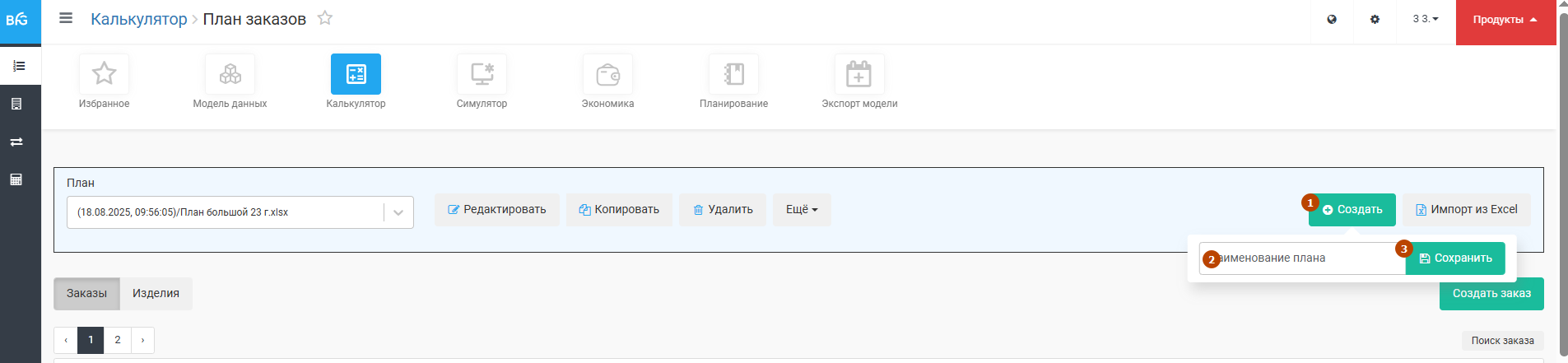
Task: Switch to the Заказы tab
Action: [x=86, y=294]
